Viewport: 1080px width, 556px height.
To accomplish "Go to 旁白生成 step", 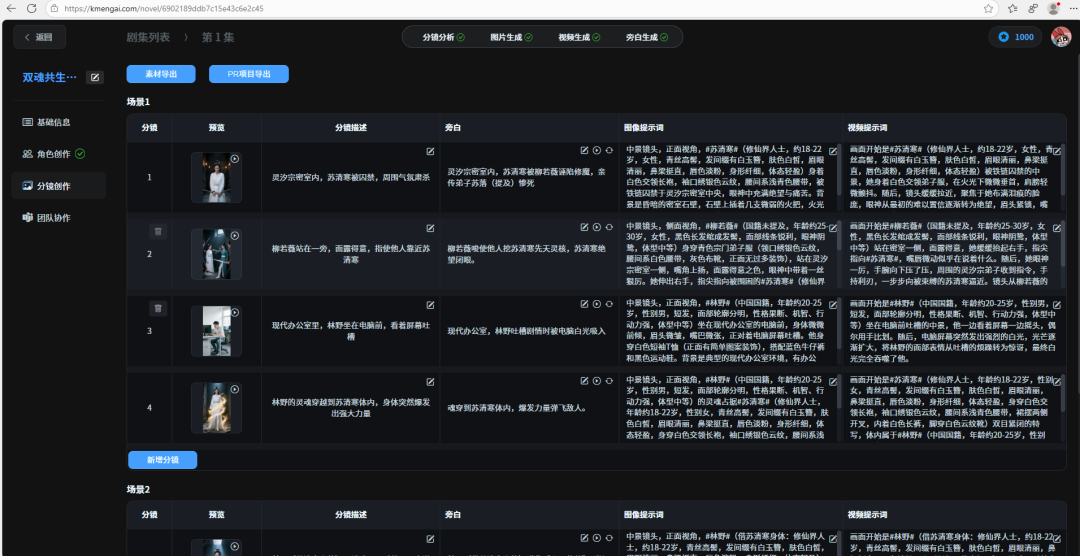I will click(647, 37).
